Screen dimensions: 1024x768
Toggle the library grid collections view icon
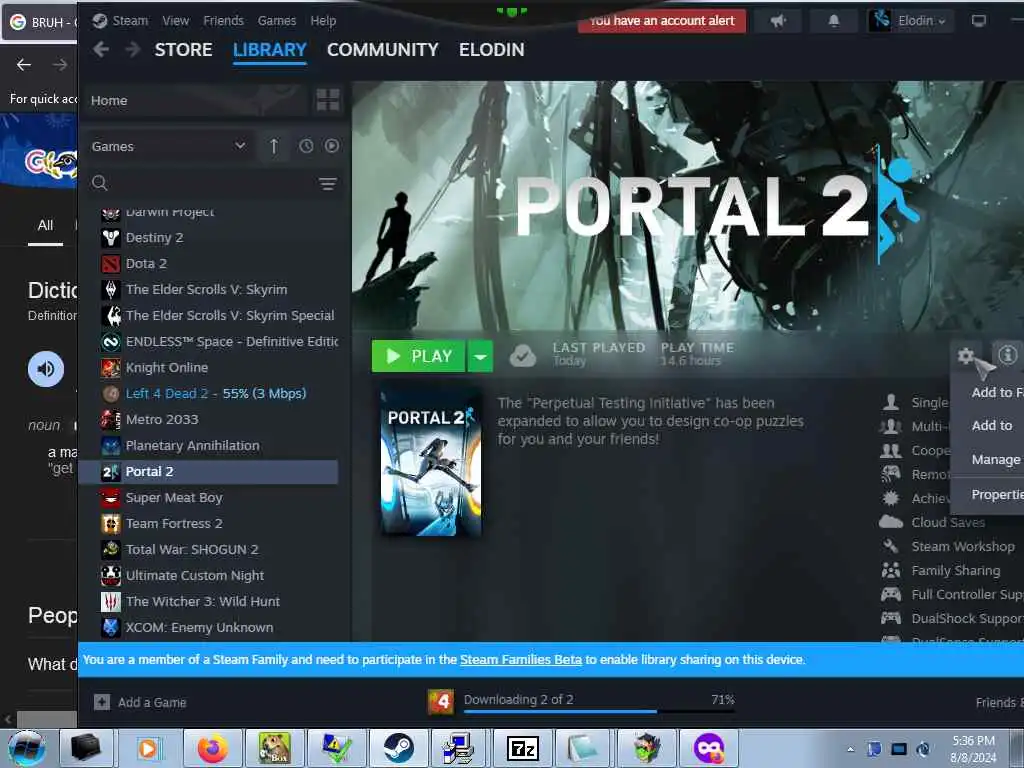(328, 101)
